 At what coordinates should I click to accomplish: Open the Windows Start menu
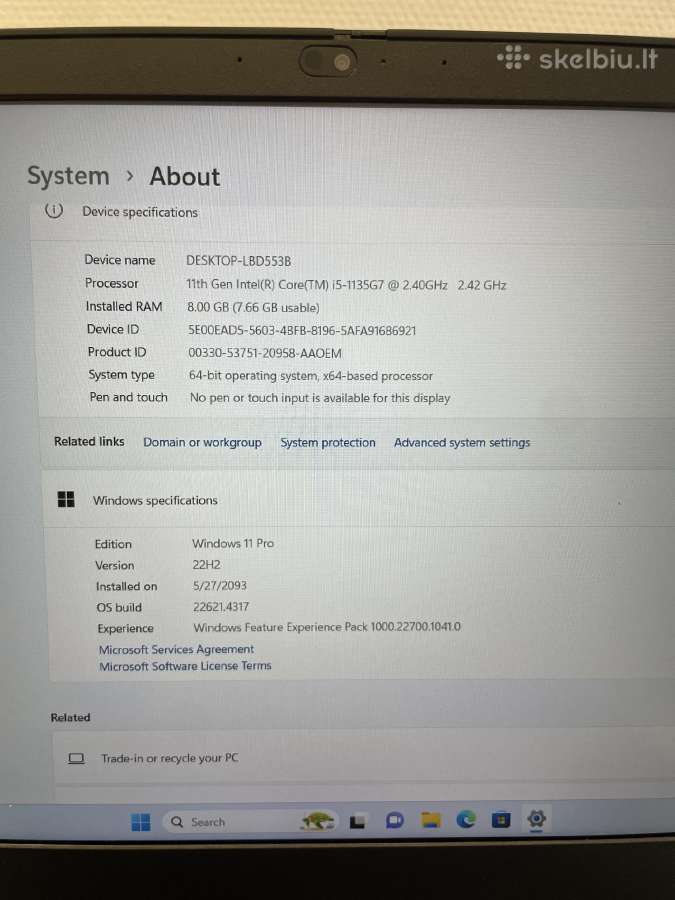[141, 822]
